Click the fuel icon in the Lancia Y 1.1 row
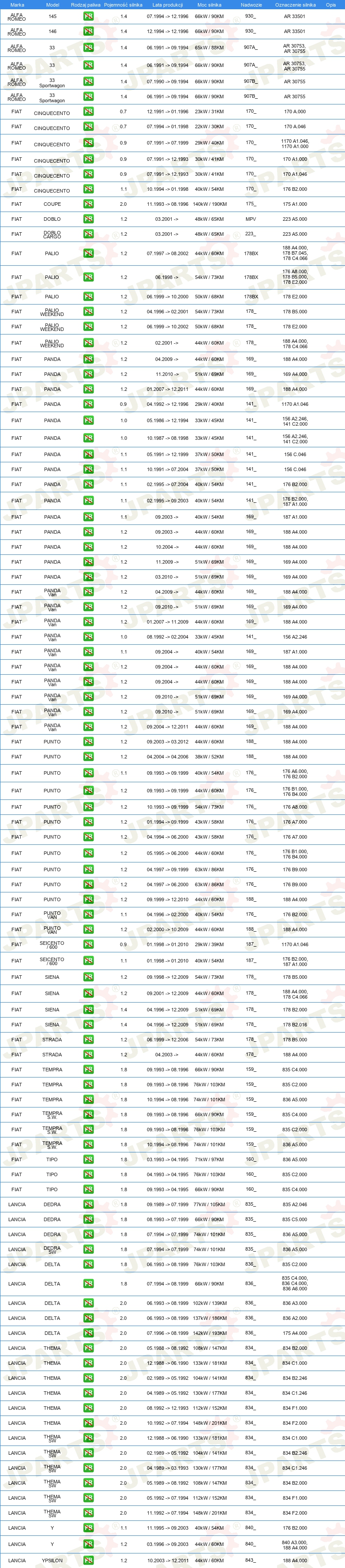 pyautogui.click(x=88, y=1528)
